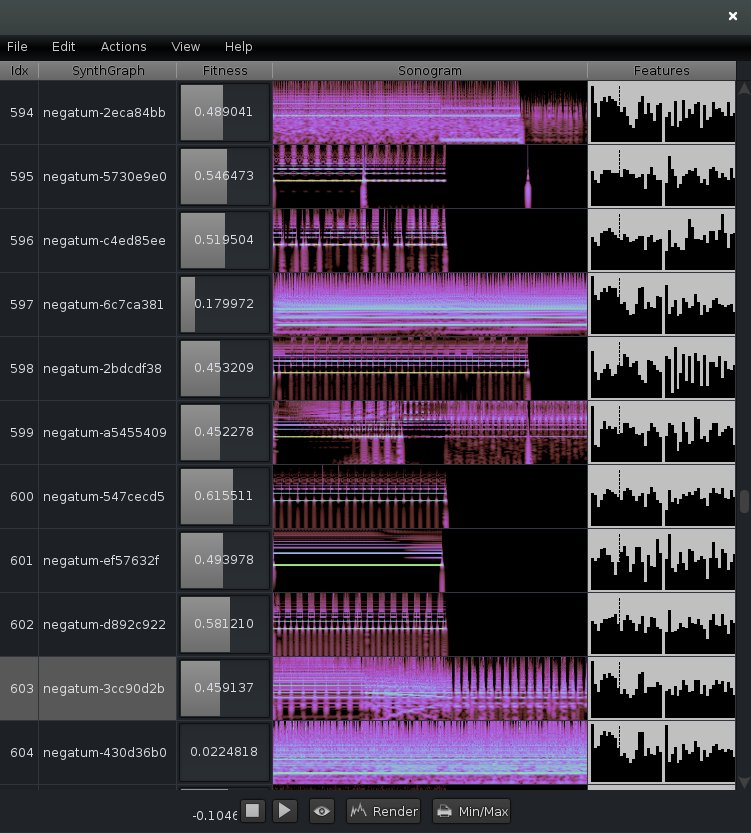This screenshot has height=833, width=751.
Task: Sort by the SynthGraph column header
Action: coord(108,71)
